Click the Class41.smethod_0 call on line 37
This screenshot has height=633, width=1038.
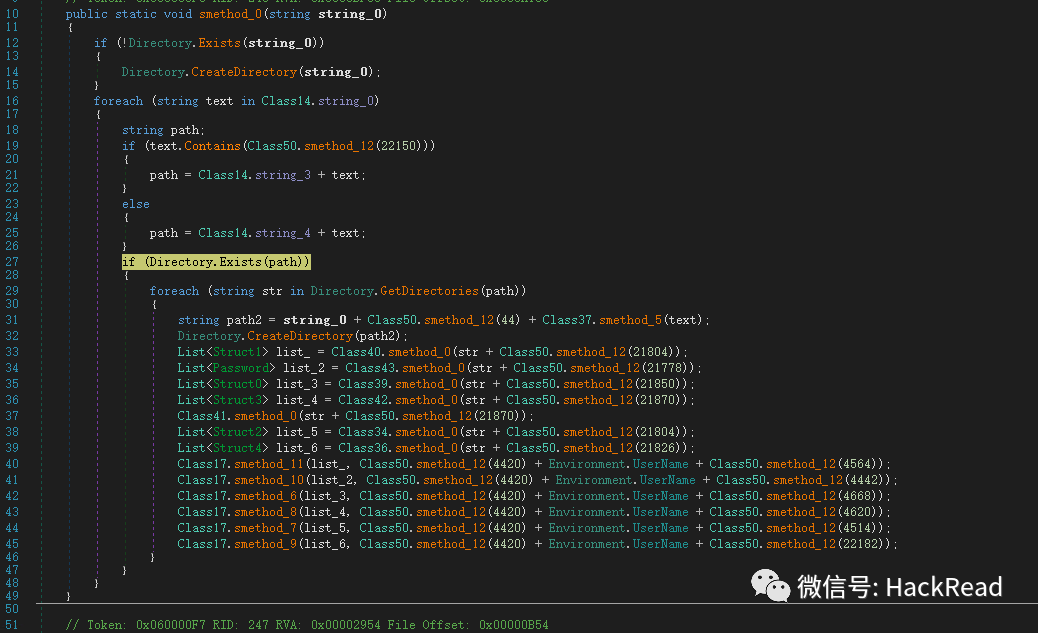point(237,416)
